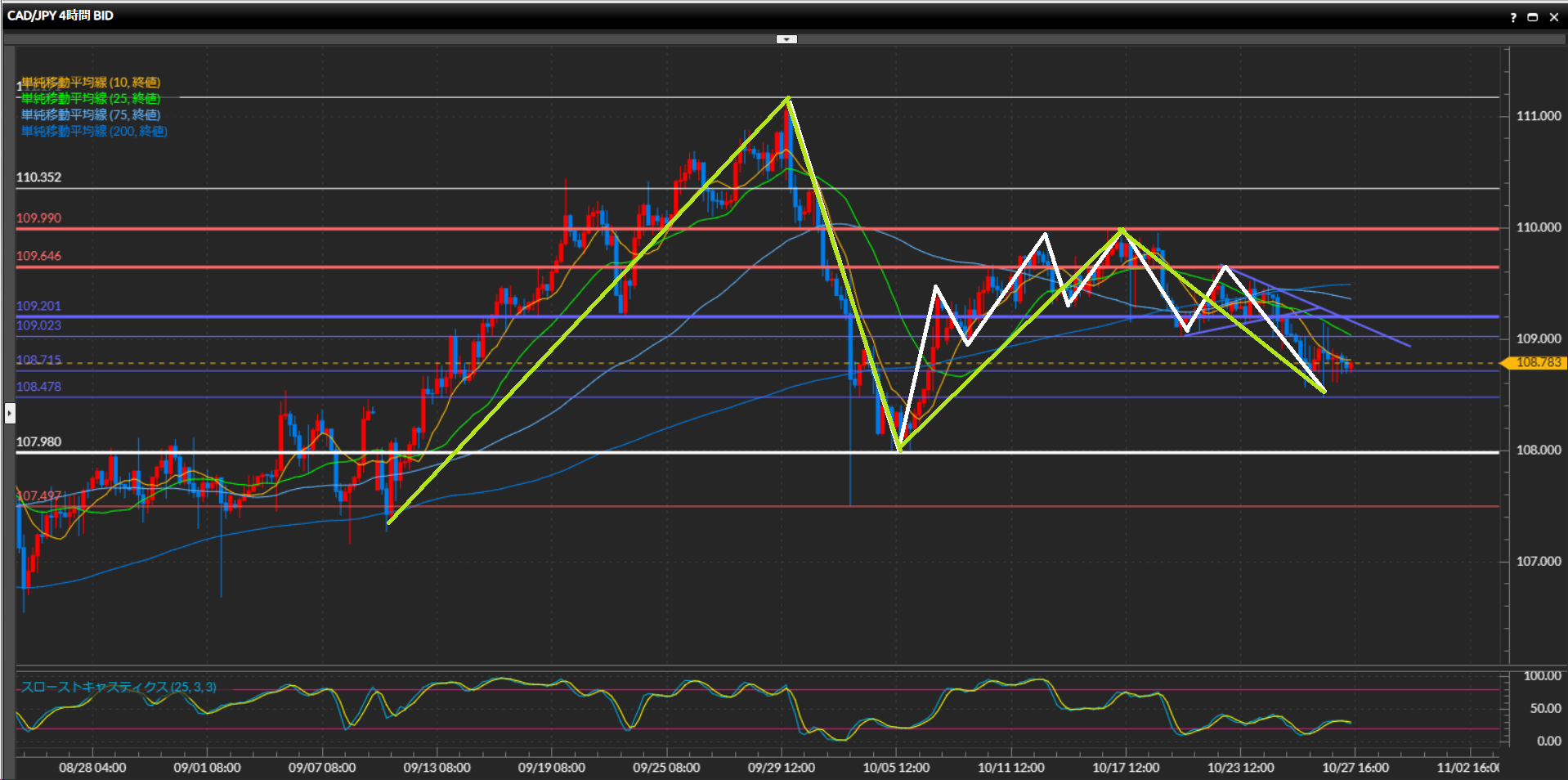Close the CAD/JPY chart window
This screenshot has width=1568, height=780.
coord(1554,17)
